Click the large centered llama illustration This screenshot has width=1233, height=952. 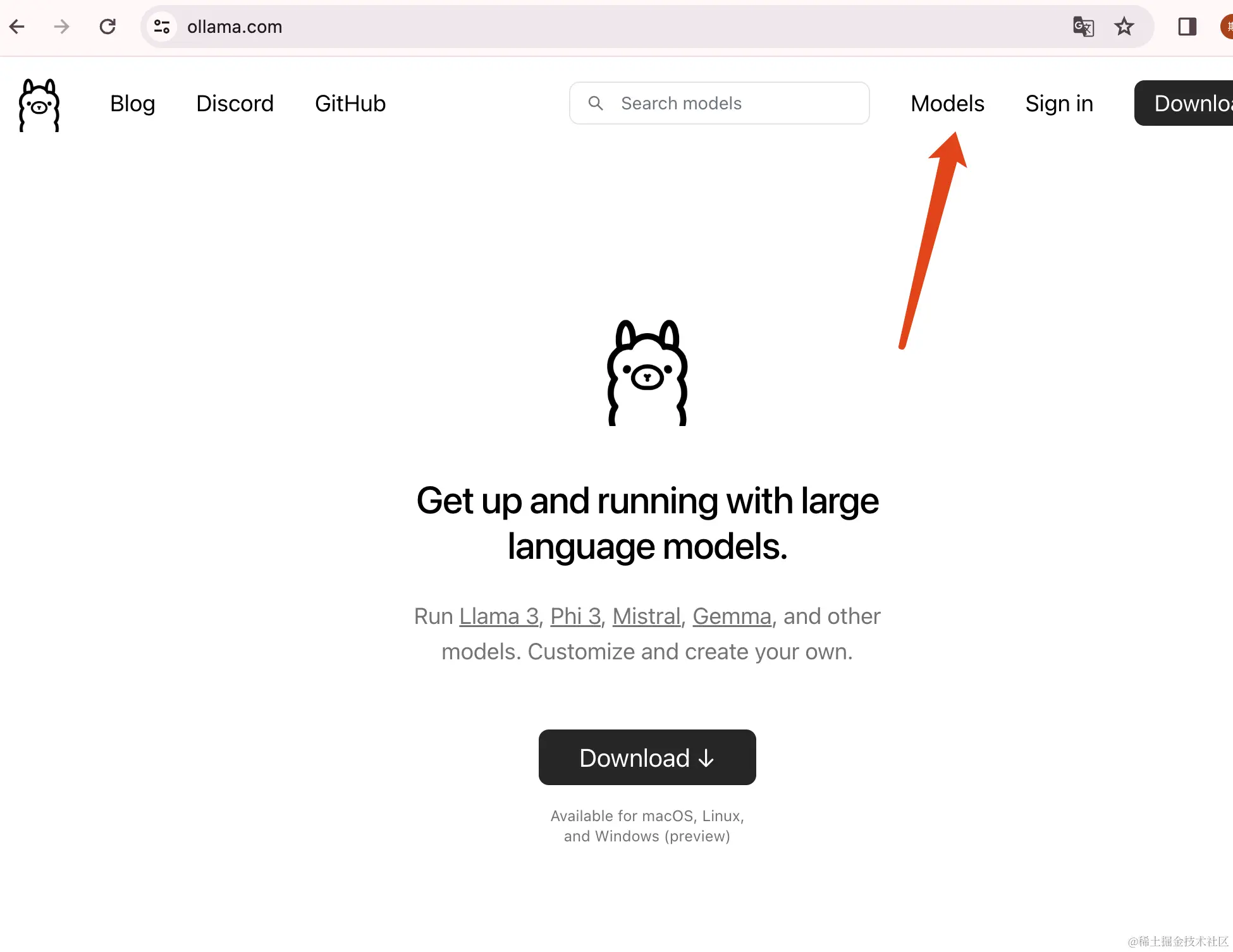tap(647, 373)
